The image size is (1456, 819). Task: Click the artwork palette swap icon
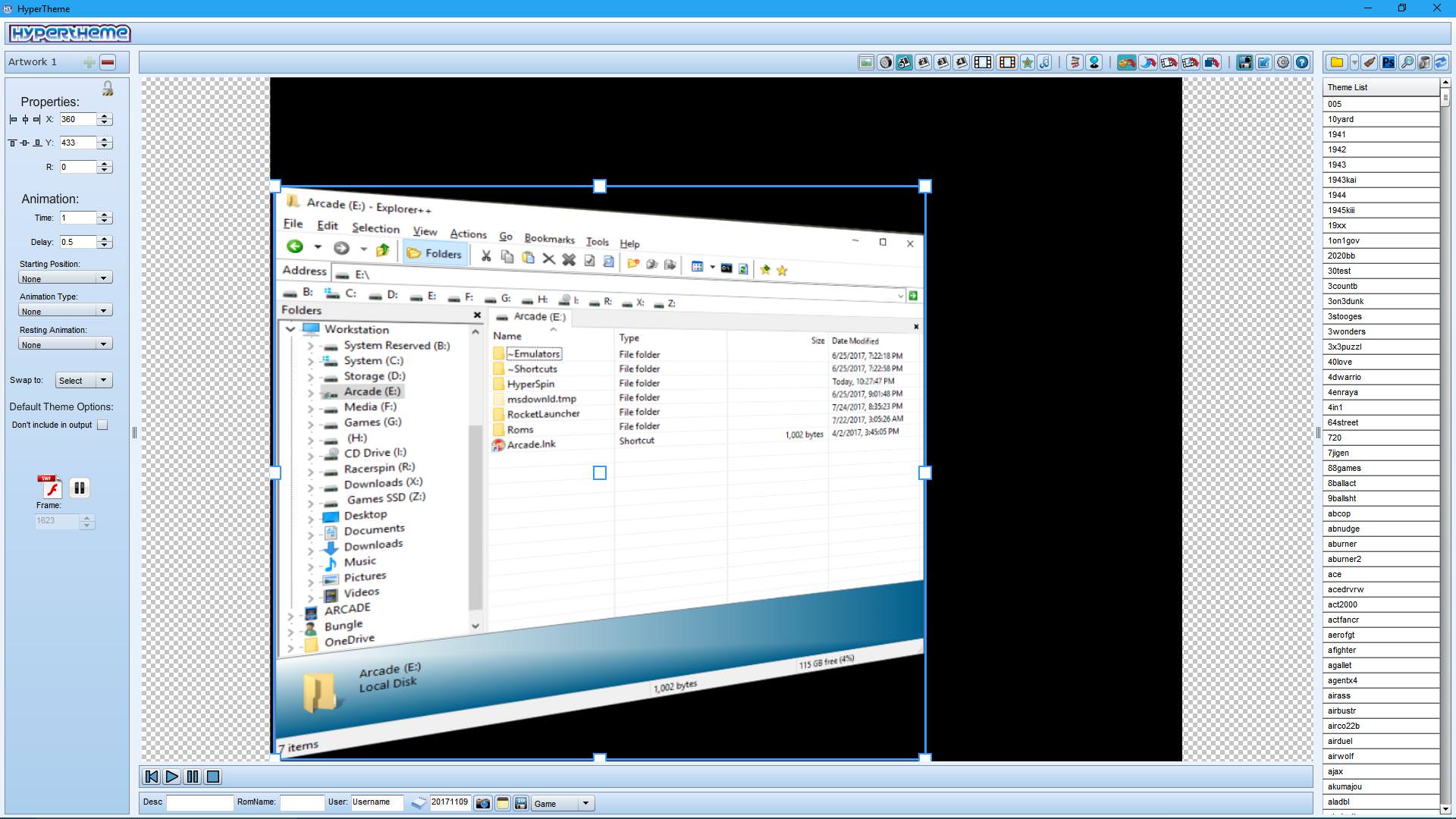pos(1126,63)
